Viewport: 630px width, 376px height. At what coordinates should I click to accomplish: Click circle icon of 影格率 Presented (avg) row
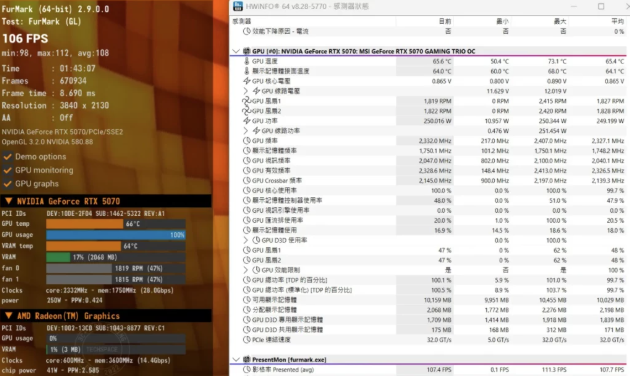click(x=247, y=370)
